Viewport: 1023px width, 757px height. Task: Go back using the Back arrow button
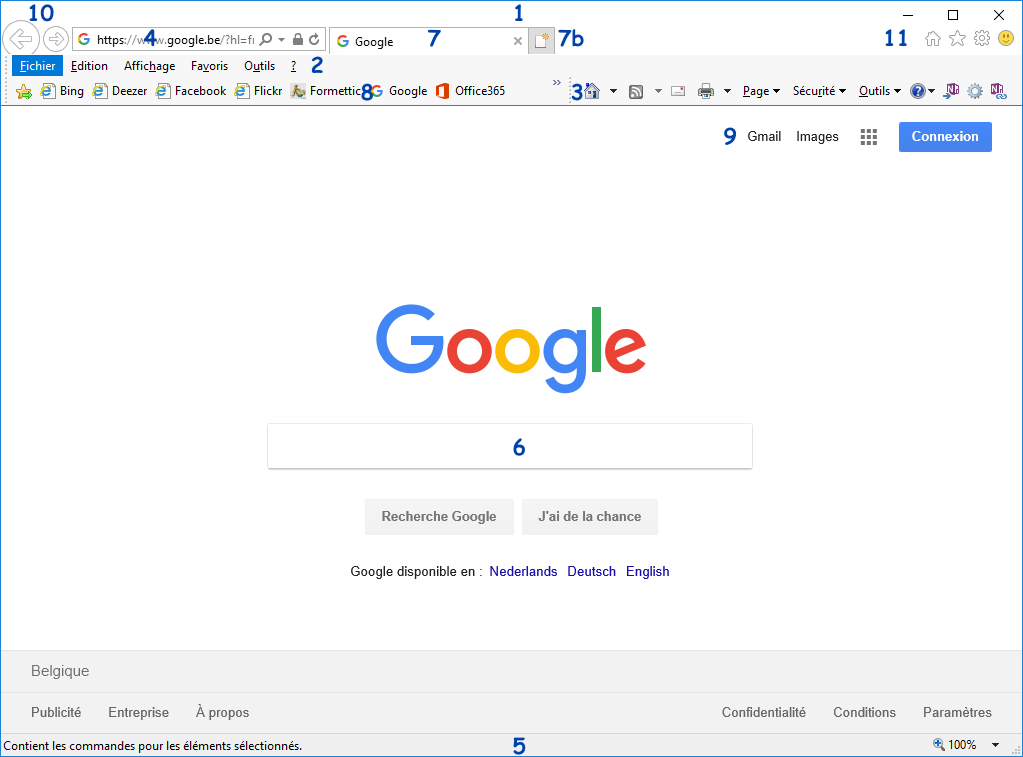pos(21,39)
